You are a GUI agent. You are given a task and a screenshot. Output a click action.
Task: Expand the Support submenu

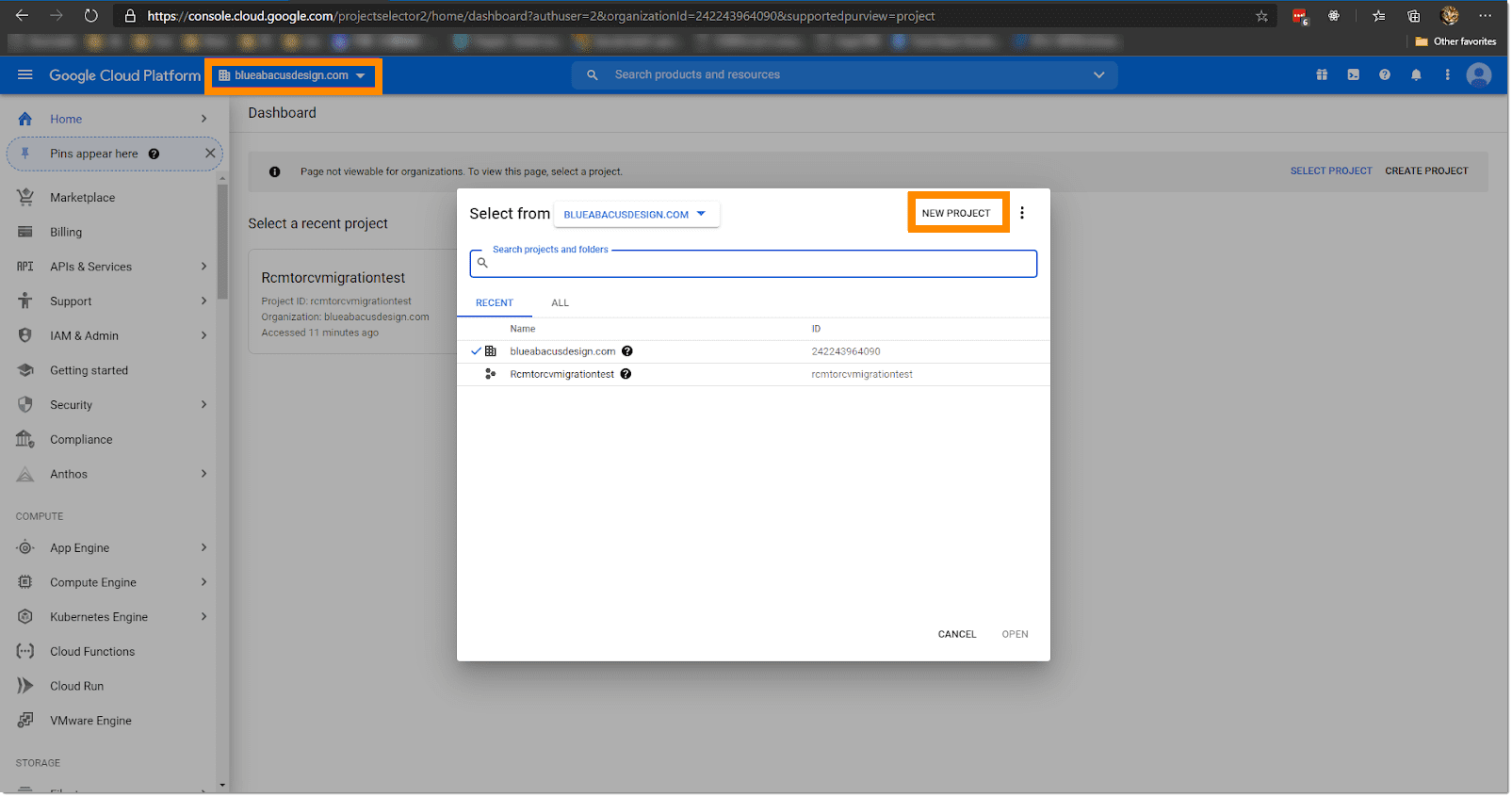(203, 301)
